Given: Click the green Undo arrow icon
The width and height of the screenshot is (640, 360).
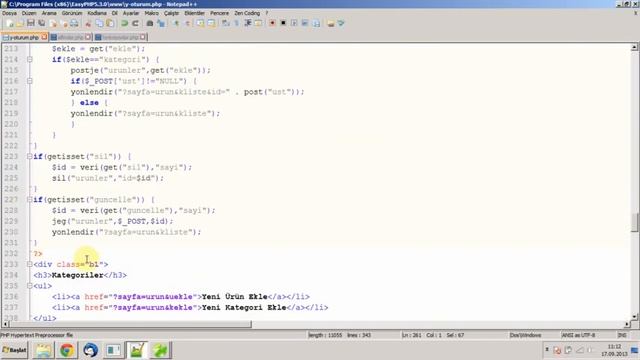Looking at the screenshot, I should pyautogui.click(x=124, y=23).
